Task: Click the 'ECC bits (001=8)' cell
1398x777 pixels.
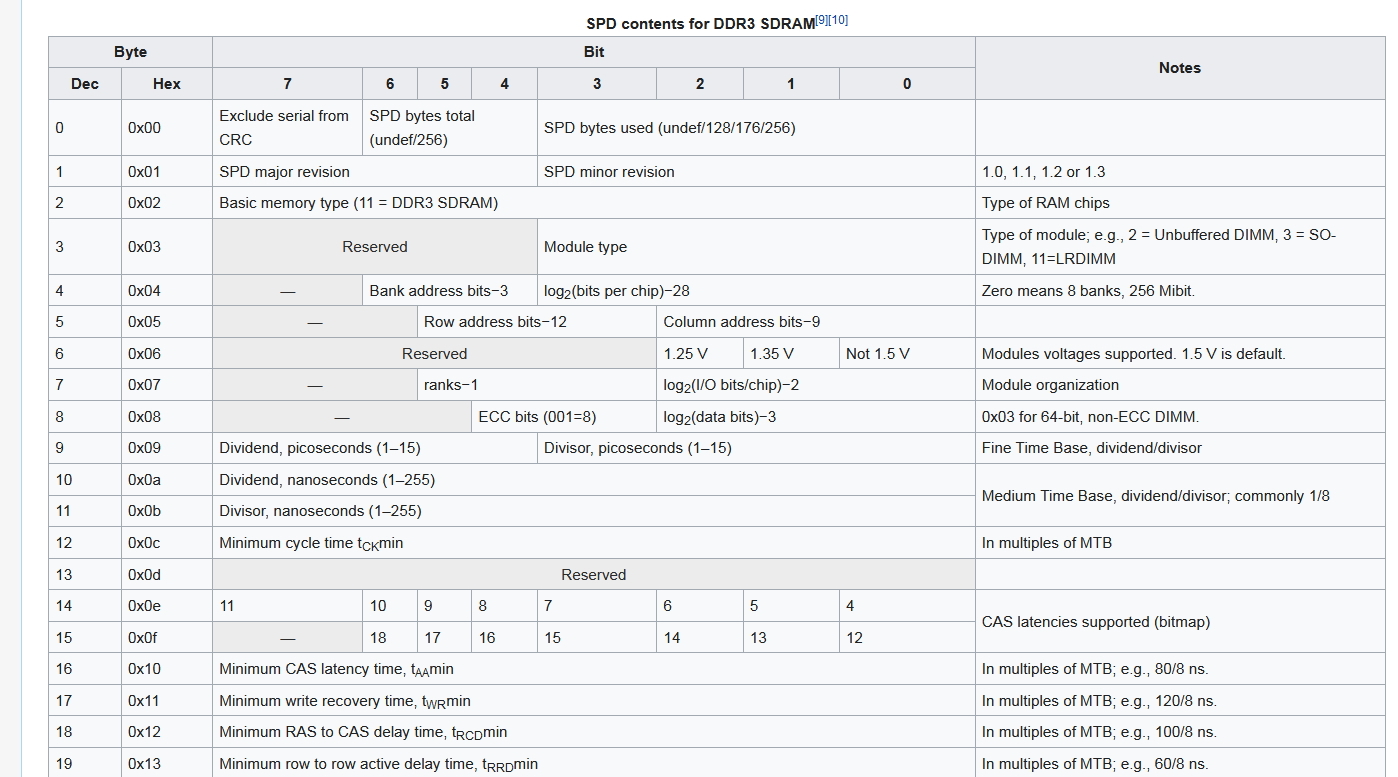Action: [538, 417]
